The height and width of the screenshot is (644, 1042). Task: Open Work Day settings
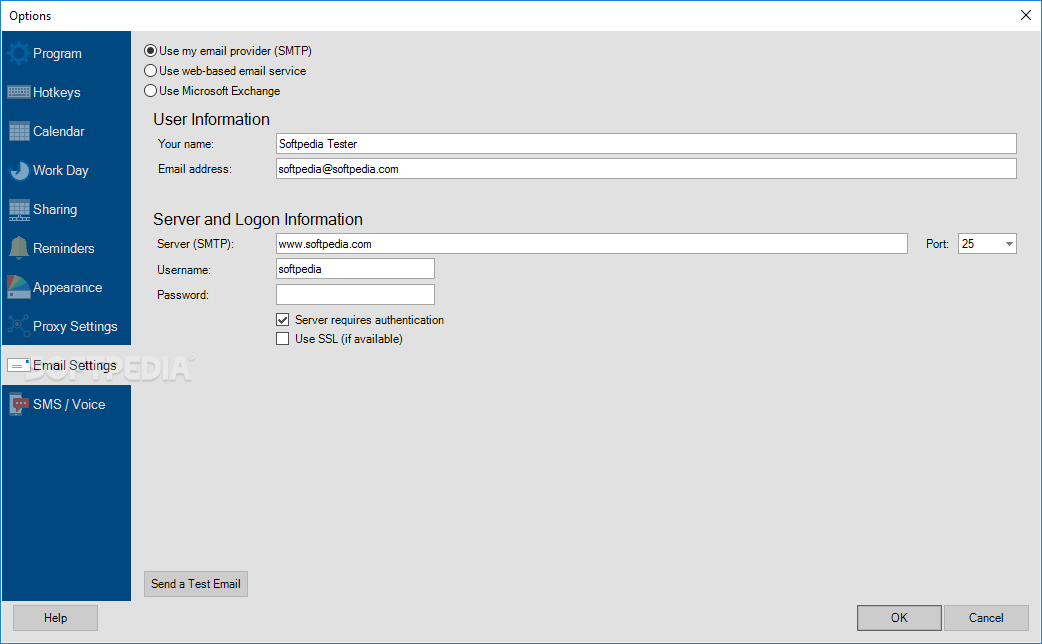60,171
